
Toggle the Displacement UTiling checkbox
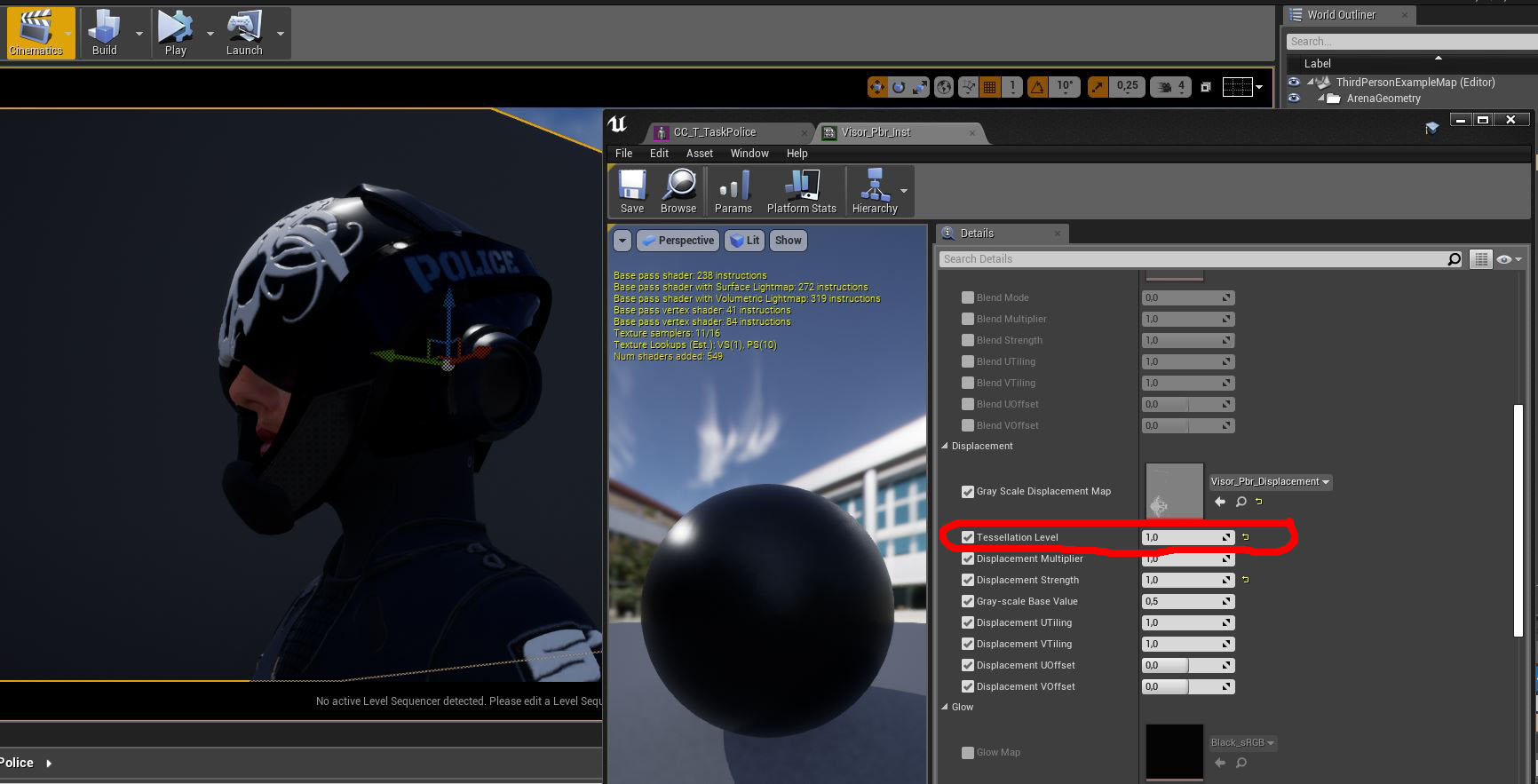point(968,622)
